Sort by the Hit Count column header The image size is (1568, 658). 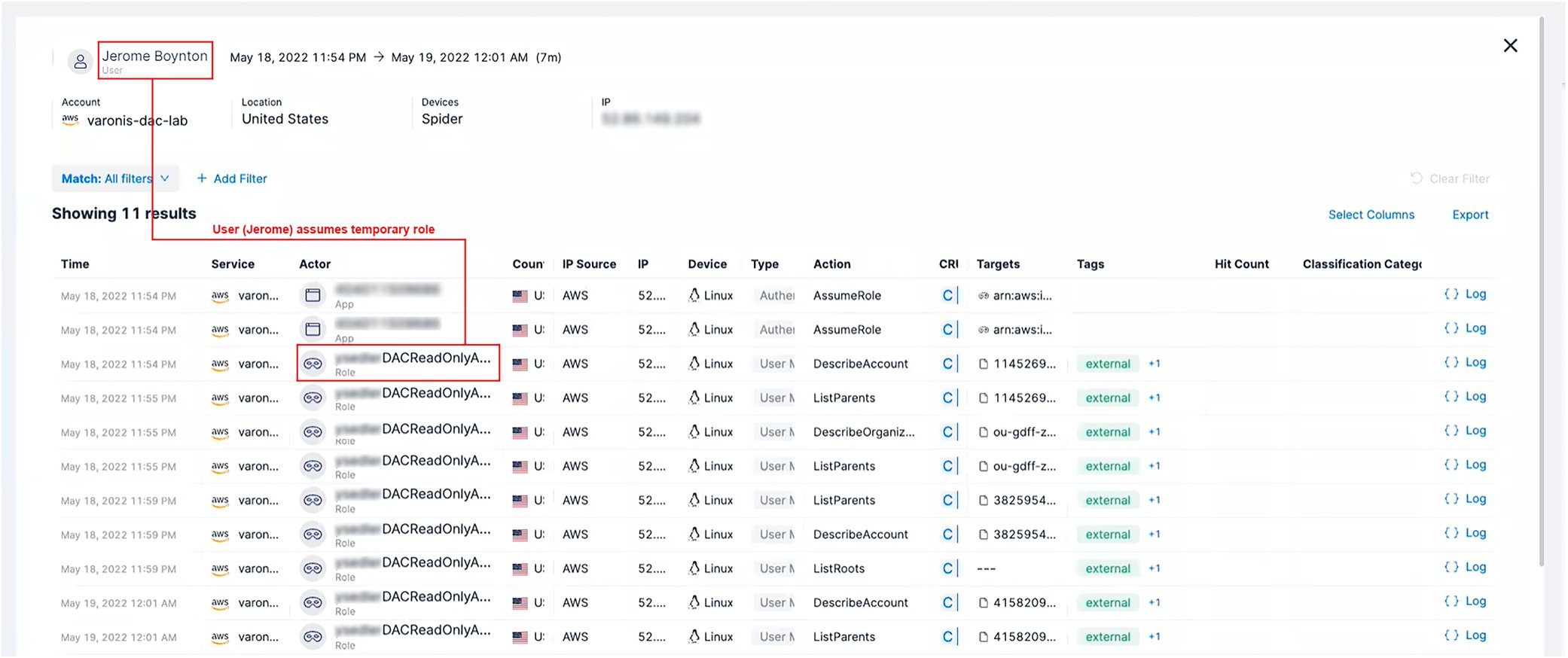tap(1242, 264)
